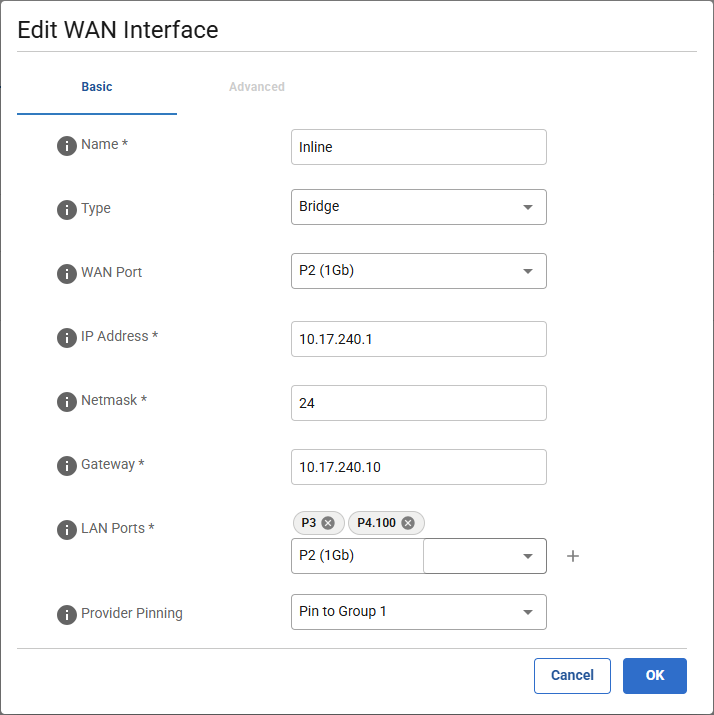Click the Cancel button

pyautogui.click(x=572, y=676)
